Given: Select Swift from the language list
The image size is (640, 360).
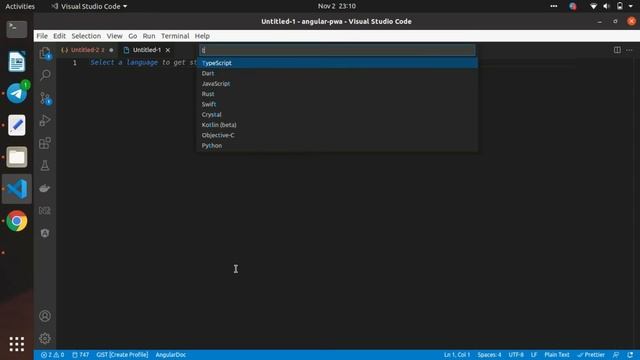Looking at the screenshot, I should click(x=338, y=104).
